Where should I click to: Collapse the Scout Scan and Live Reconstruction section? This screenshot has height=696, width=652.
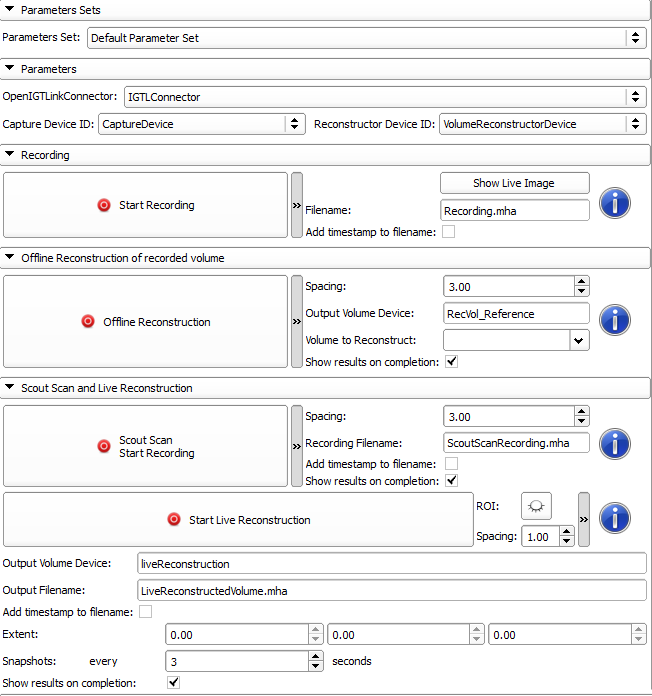point(10,388)
